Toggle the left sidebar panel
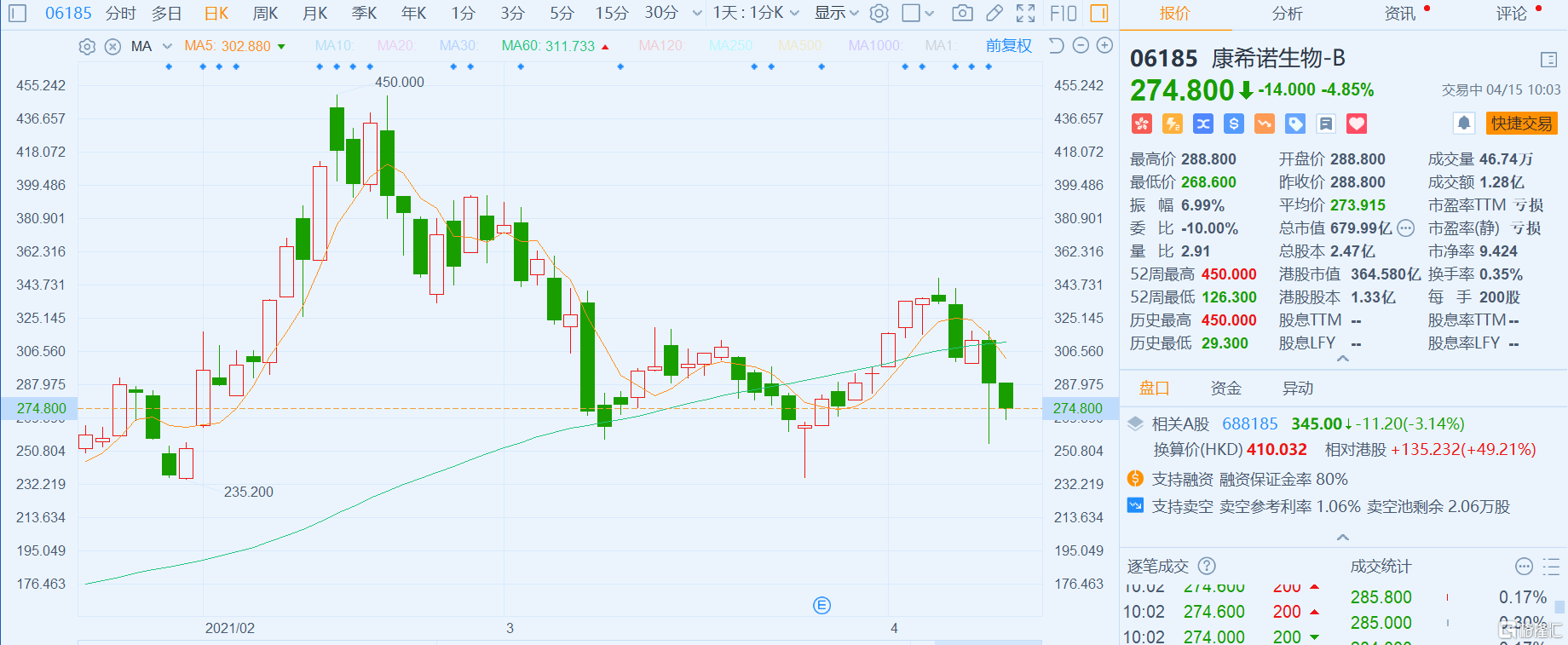Image resolution: width=1568 pixels, height=645 pixels. point(18,14)
